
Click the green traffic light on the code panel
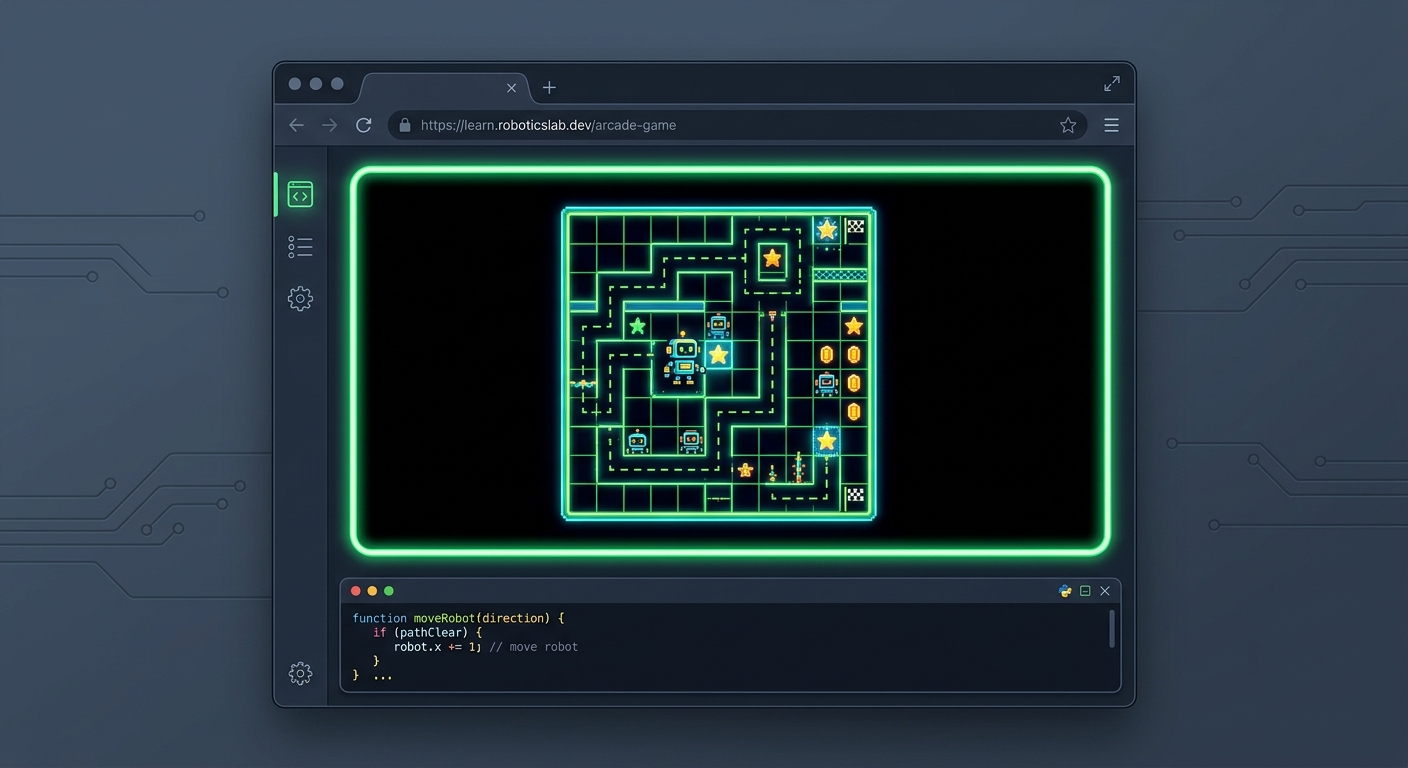tap(388, 590)
